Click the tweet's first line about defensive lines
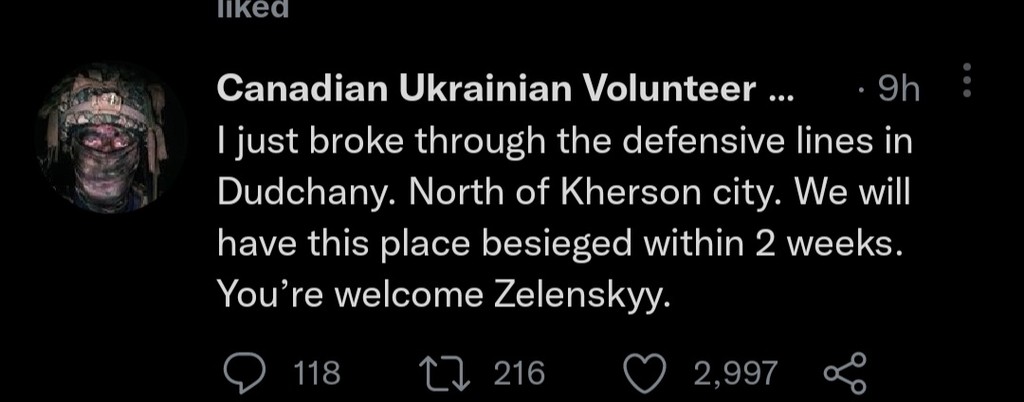1024x402 pixels. coord(565,142)
